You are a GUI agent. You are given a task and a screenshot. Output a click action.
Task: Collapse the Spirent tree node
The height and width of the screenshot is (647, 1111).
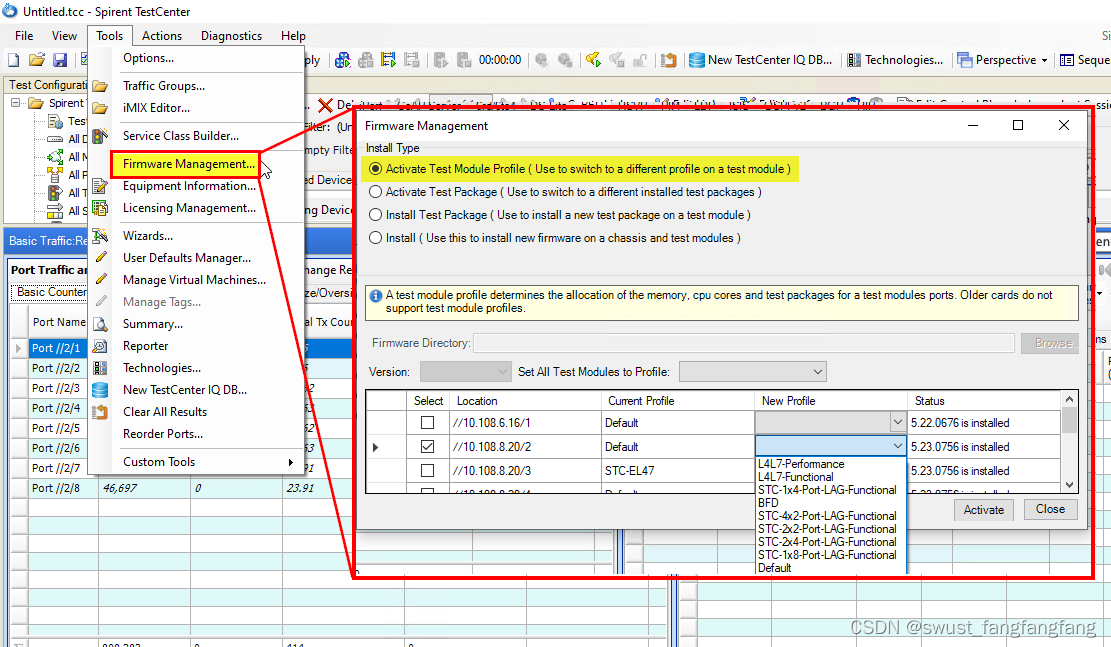(16, 103)
